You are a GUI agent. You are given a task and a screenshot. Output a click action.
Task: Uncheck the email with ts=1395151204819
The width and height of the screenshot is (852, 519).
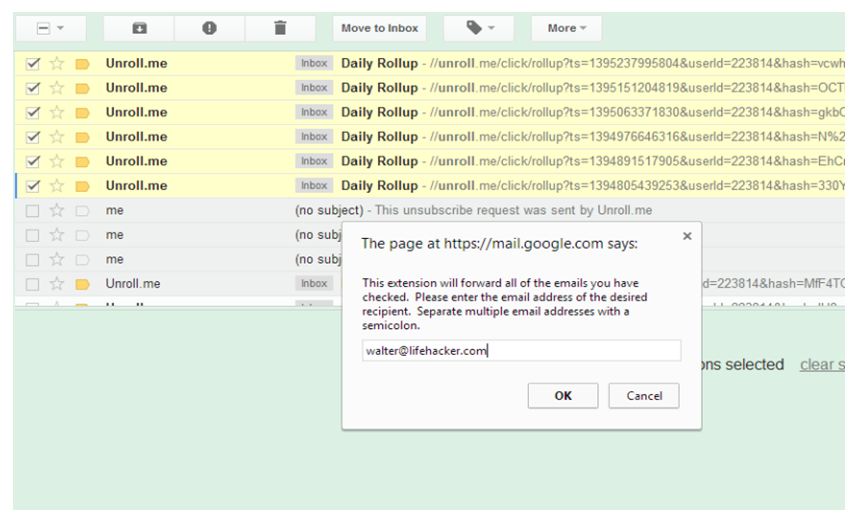[x=33, y=88]
